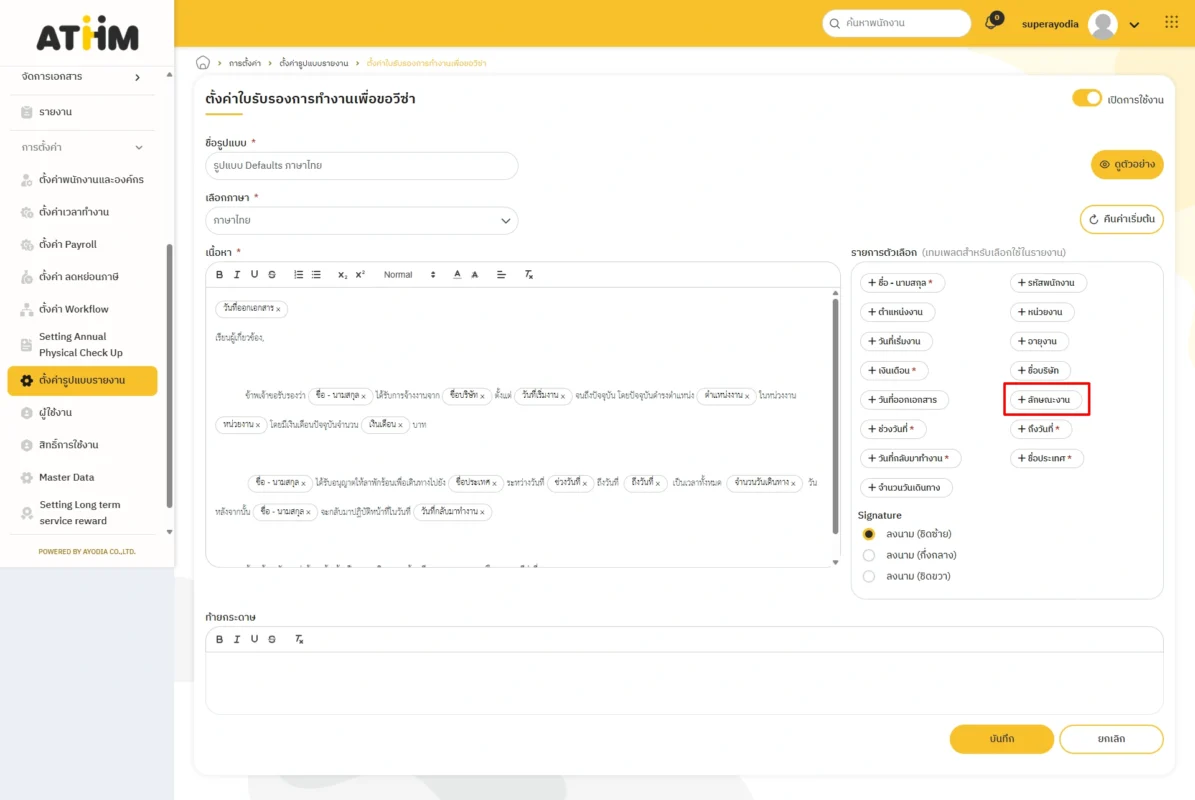The image size is (1195, 800).
Task: Select signature ลงนาม (ชิดขวา) option
Action: tap(868, 576)
